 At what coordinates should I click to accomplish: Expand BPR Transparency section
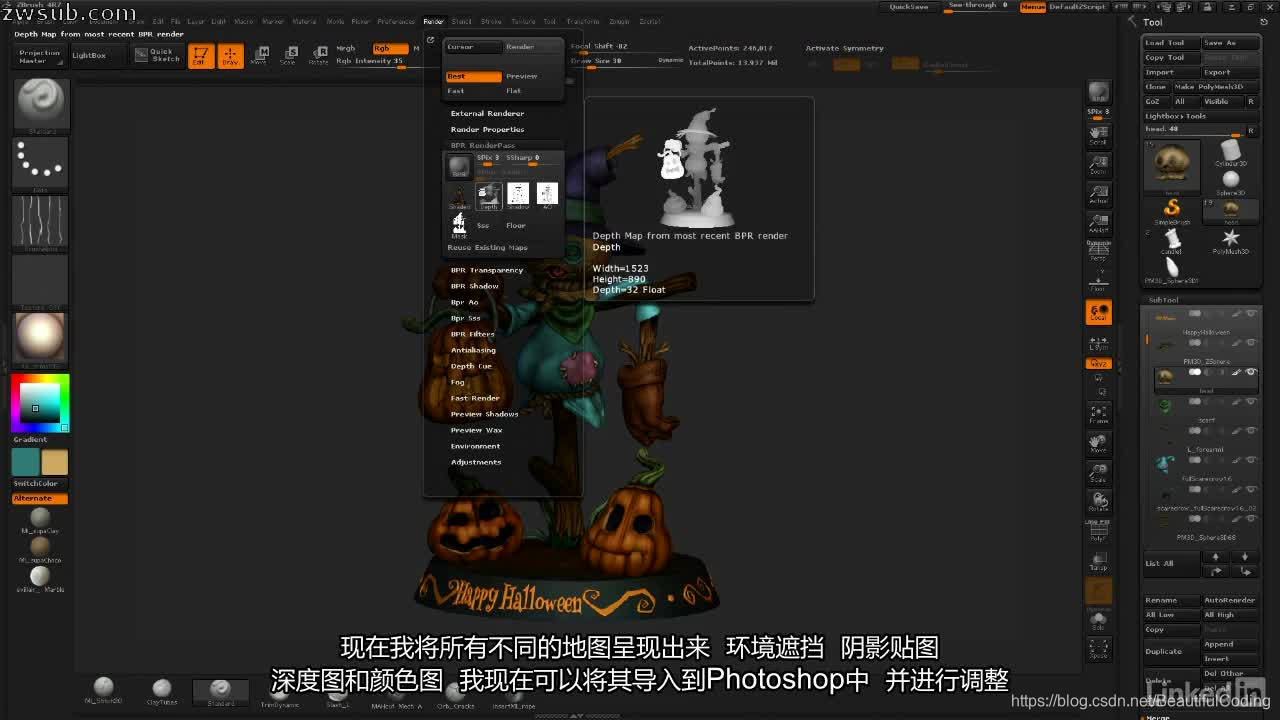[x=487, y=270]
